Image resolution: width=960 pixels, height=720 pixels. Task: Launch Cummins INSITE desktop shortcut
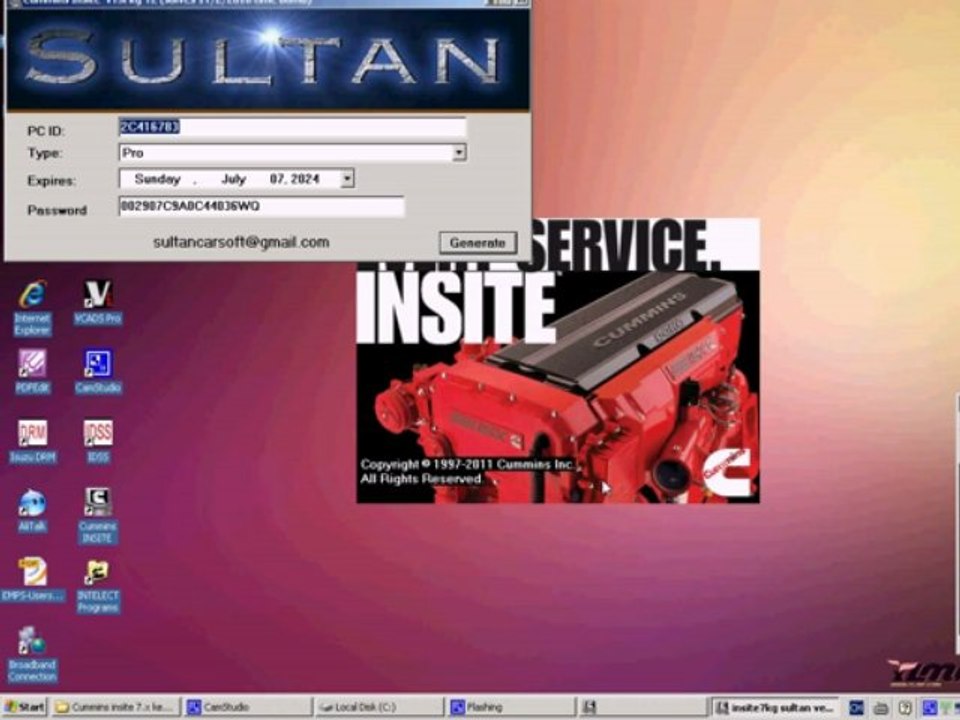97,516
